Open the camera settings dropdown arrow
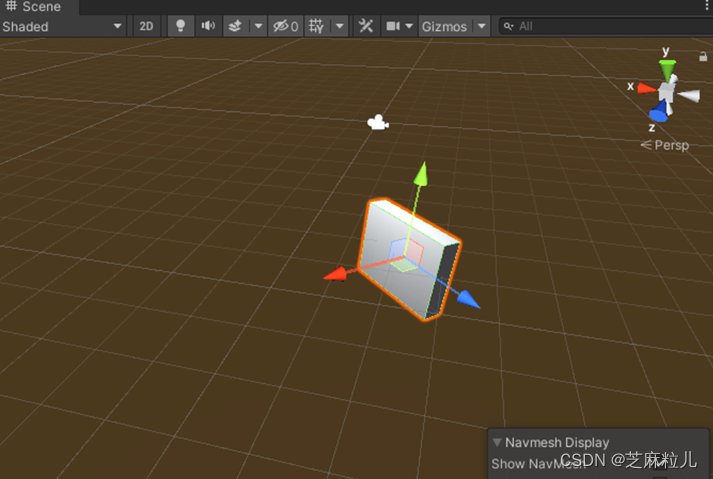713x479 pixels. (x=409, y=26)
